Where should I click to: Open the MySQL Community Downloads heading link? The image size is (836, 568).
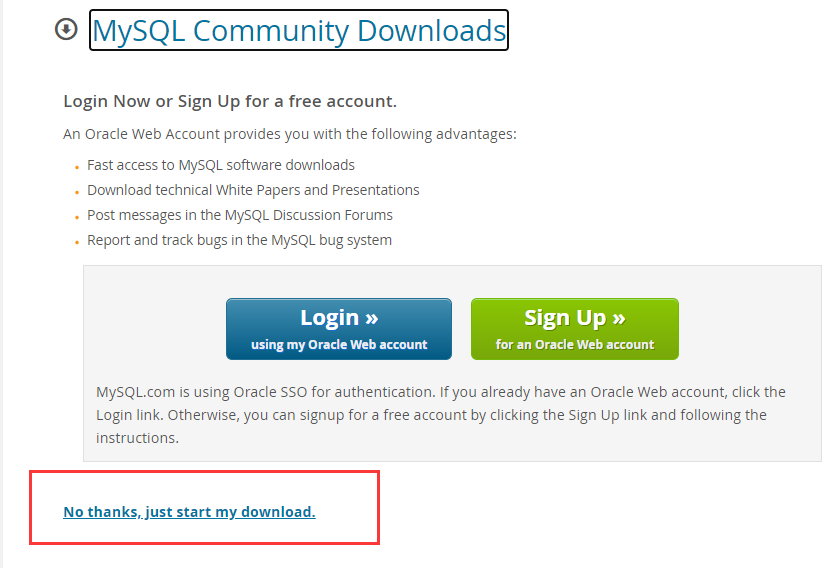click(298, 31)
